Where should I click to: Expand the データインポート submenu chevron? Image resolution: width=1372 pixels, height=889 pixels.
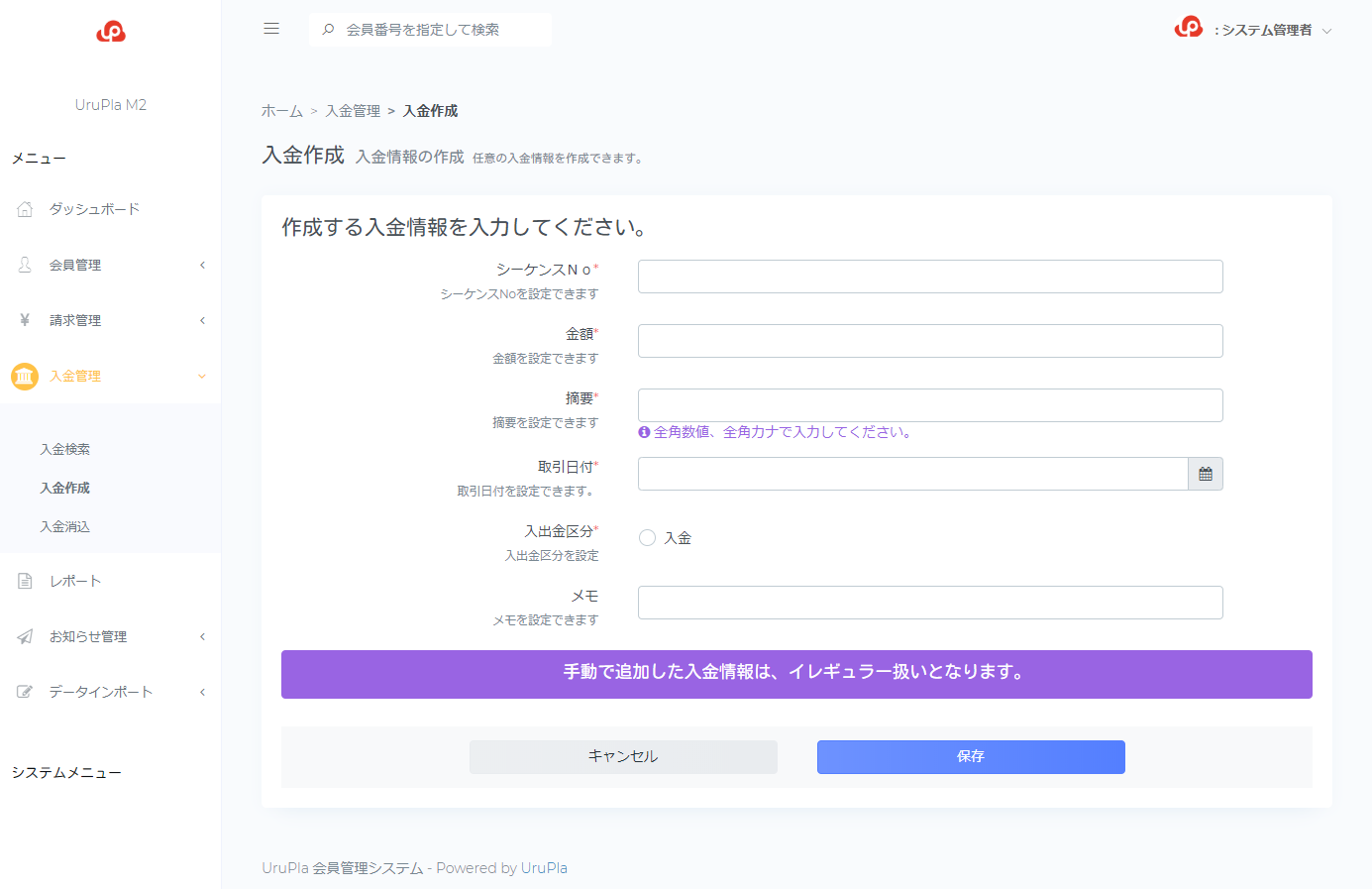[202, 692]
